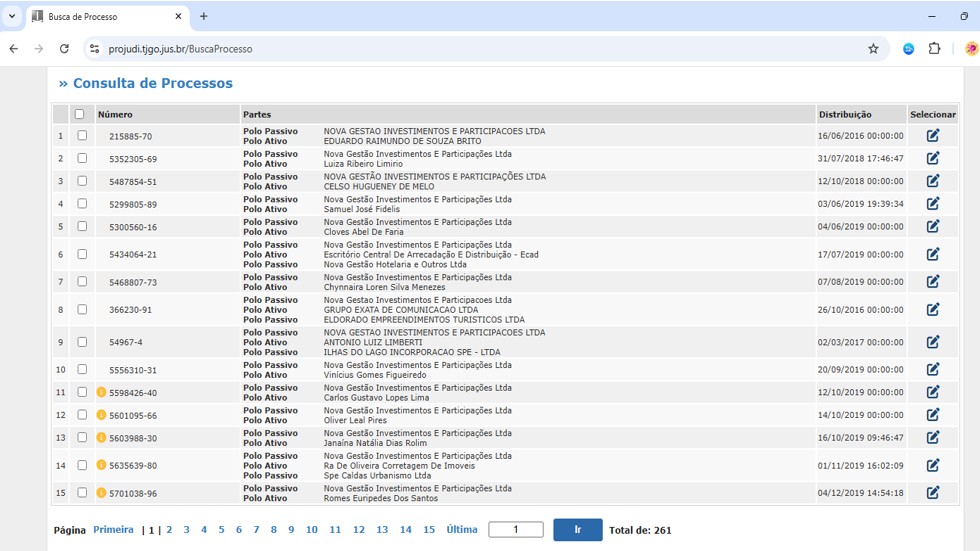This screenshot has height=551, width=980.
Task: Go to Última page link
Action: pos(462,530)
